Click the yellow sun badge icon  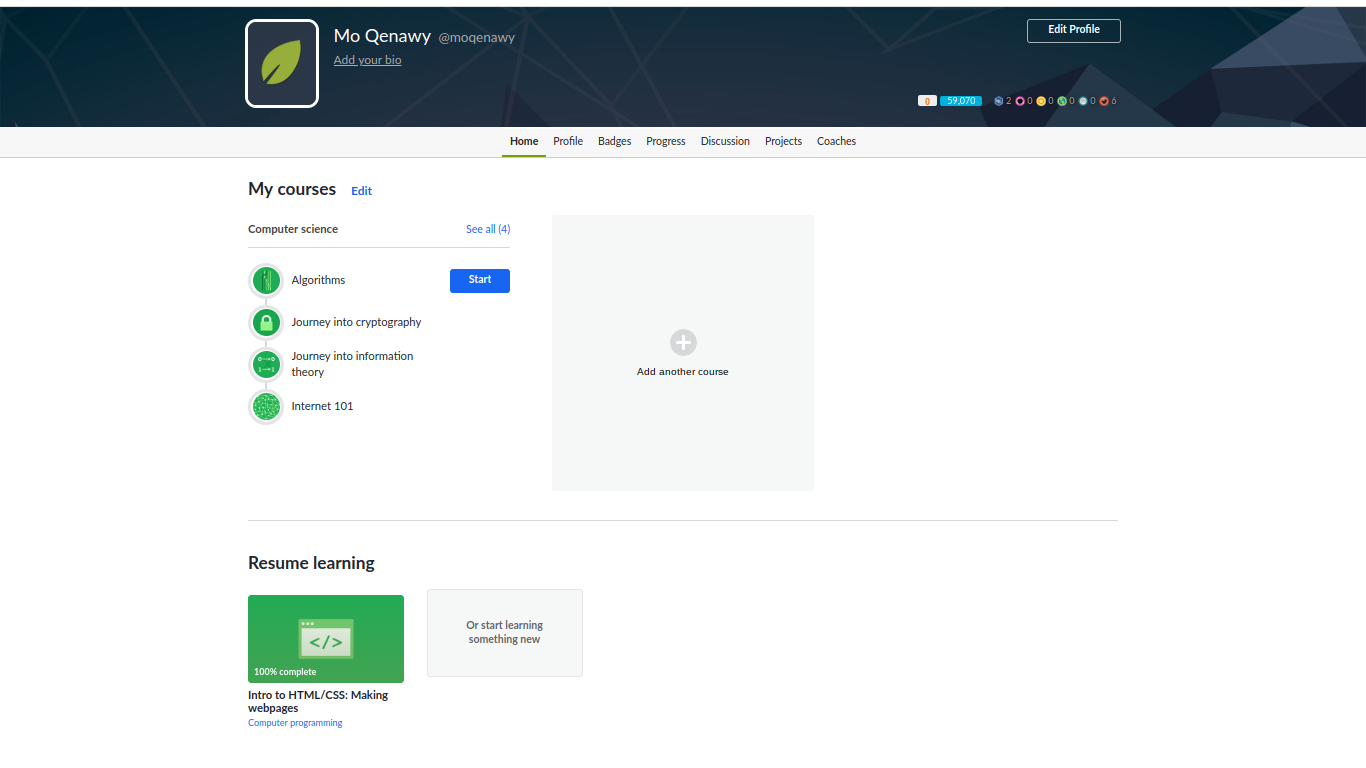[1041, 101]
